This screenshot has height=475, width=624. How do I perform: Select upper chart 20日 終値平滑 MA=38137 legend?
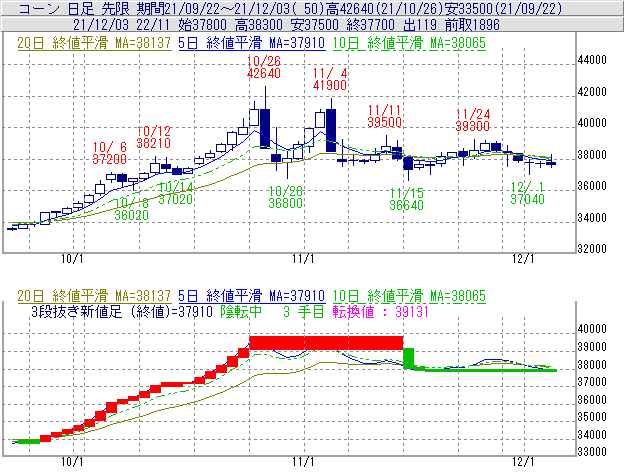point(94,43)
